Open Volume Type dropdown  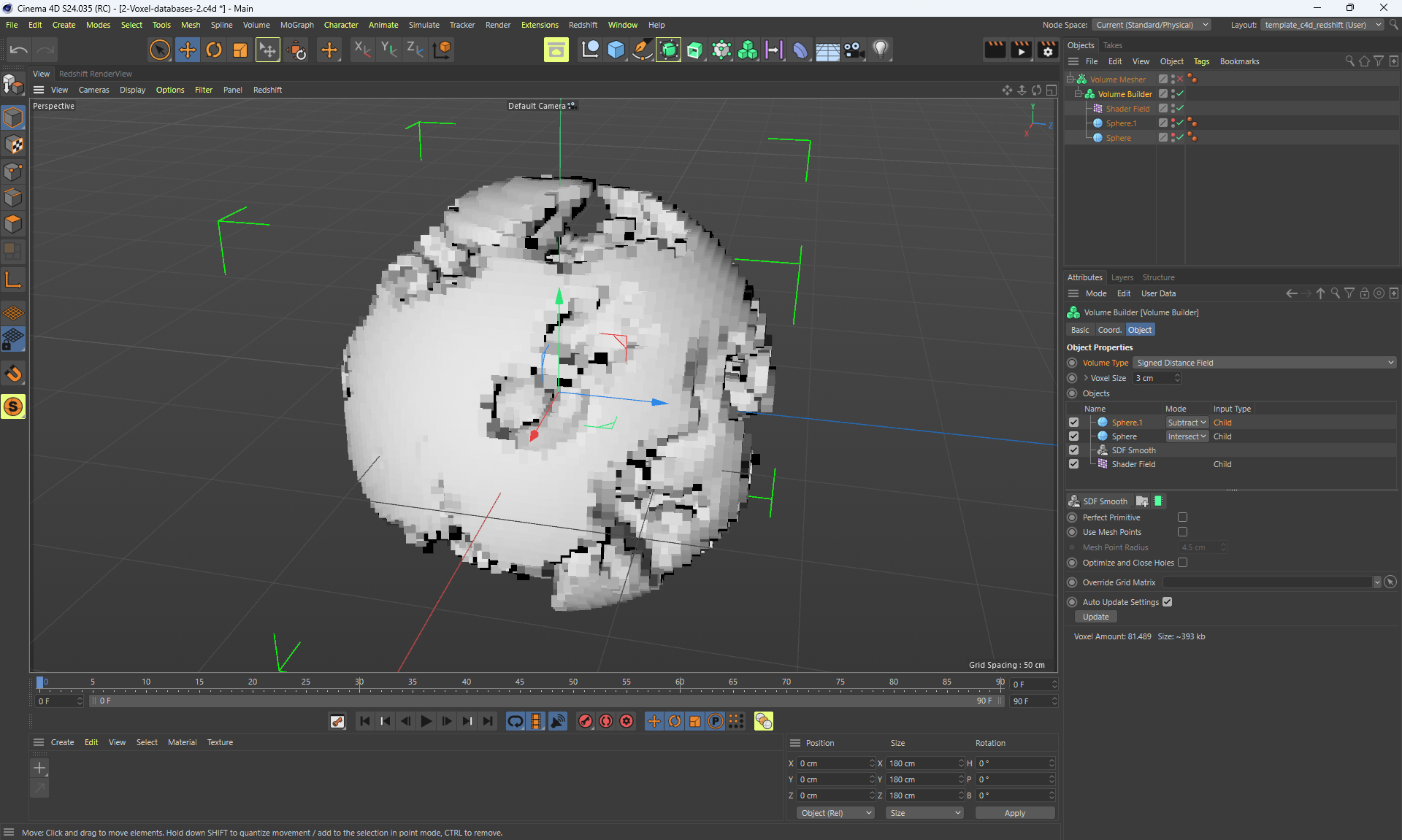point(1265,363)
